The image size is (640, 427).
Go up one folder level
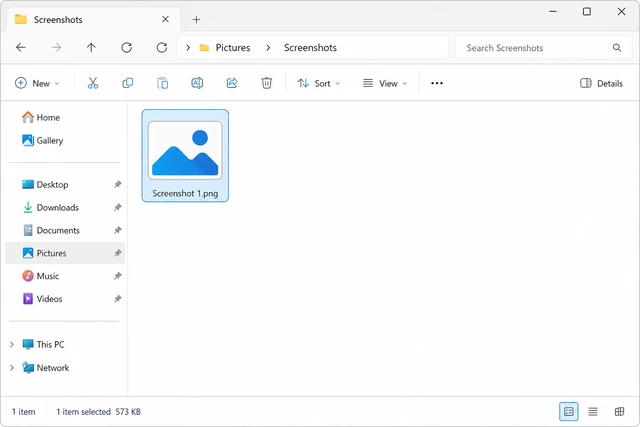pos(91,48)
